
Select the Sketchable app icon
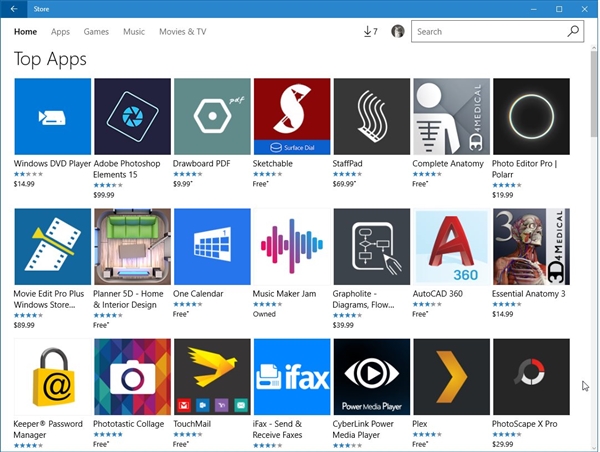coord(292,116)
